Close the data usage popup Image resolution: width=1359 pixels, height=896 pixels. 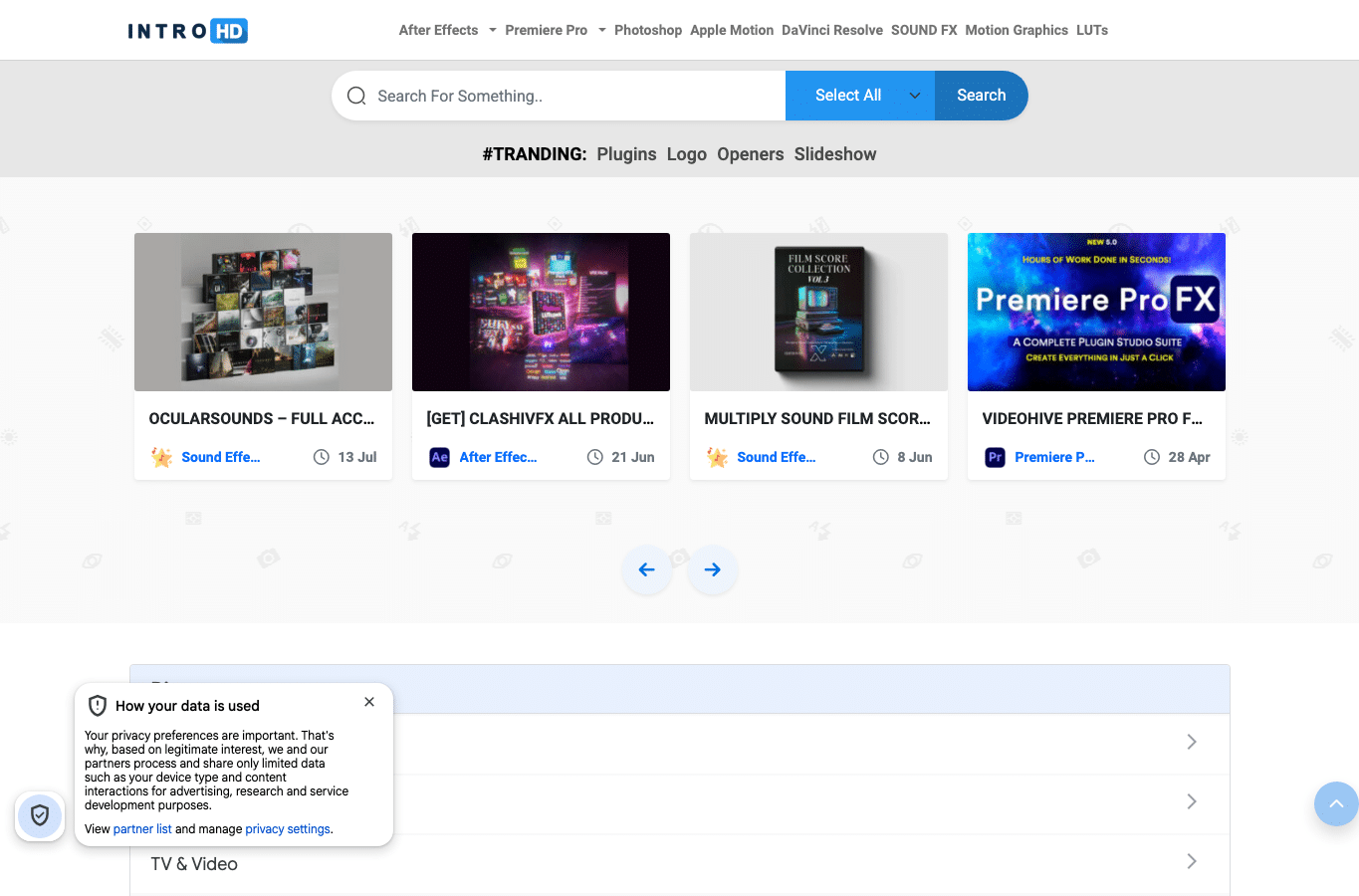point(369,702)
